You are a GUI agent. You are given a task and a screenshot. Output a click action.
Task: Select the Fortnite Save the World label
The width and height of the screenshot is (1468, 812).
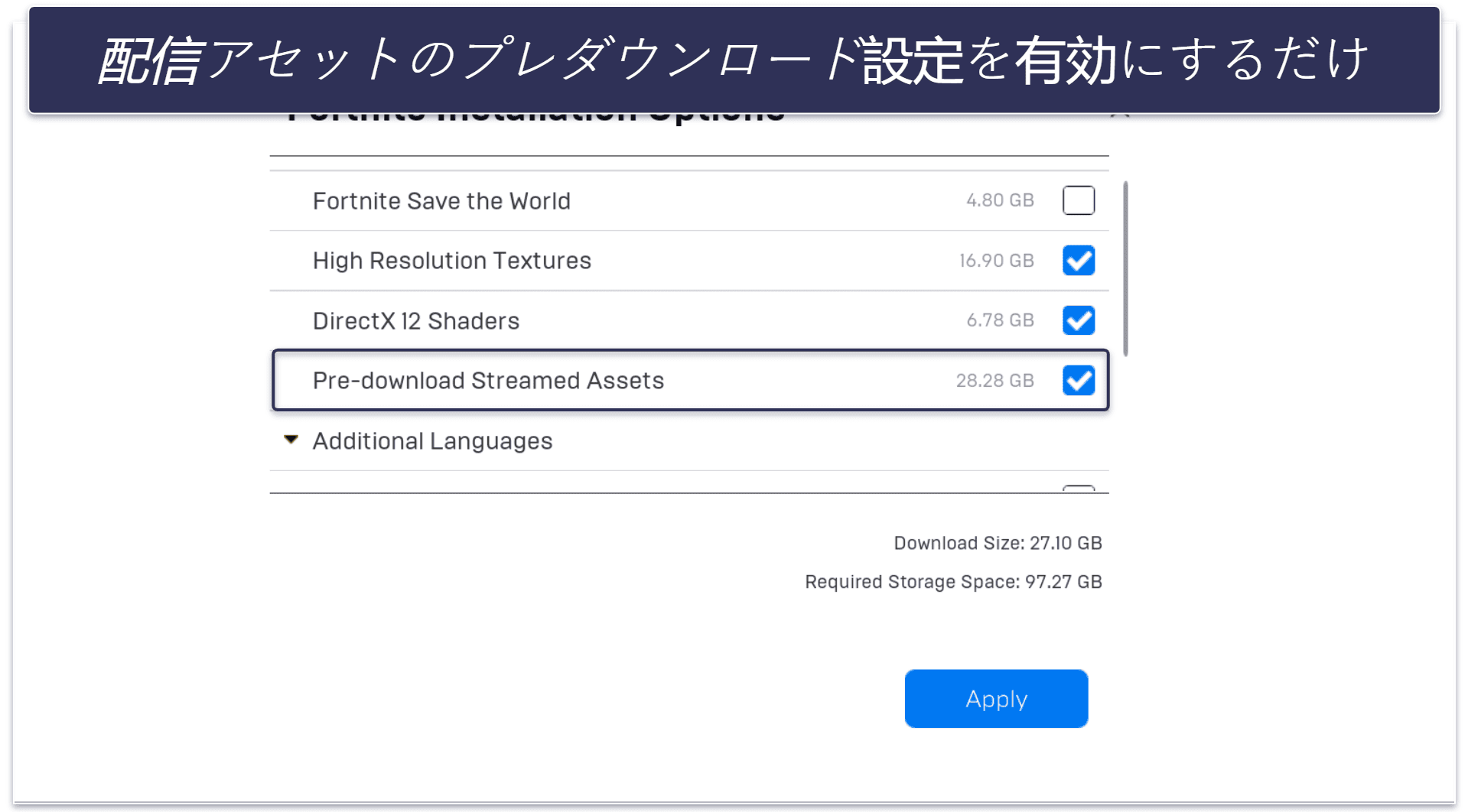tap(441, 201)
